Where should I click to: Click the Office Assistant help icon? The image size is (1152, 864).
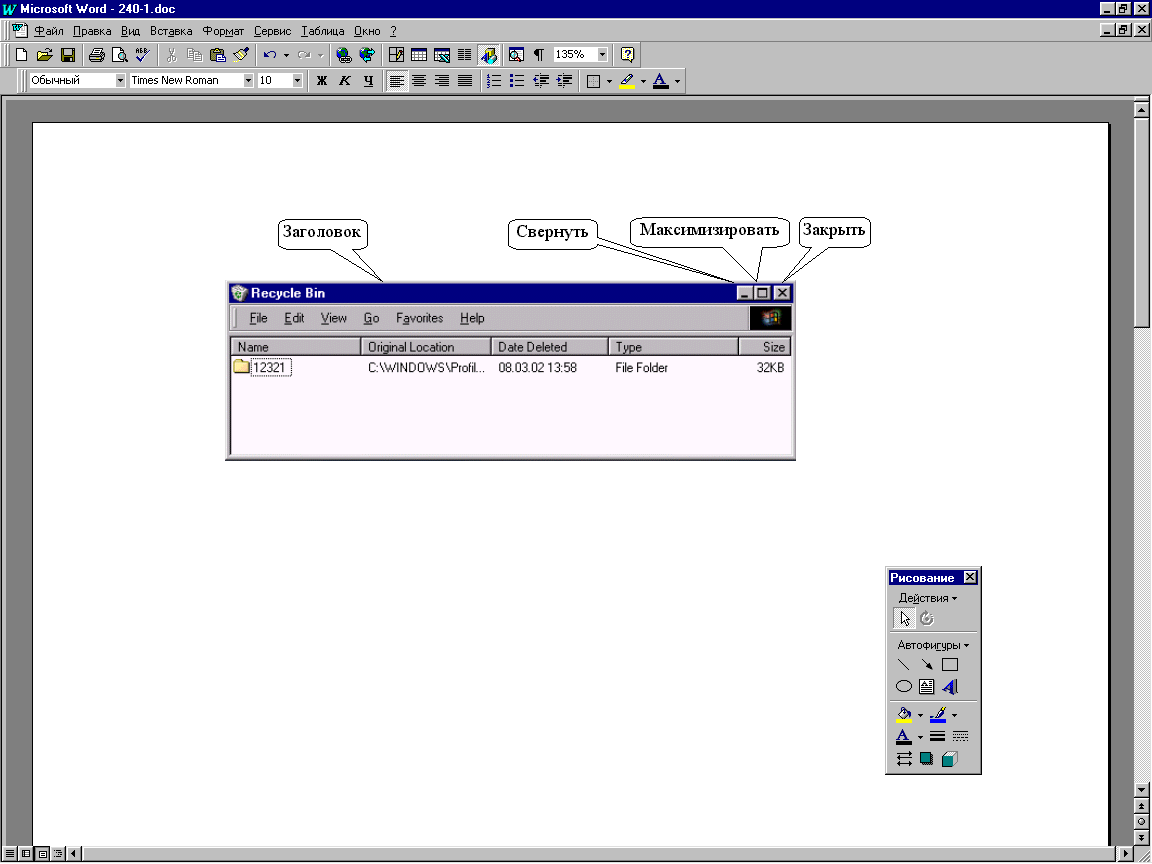pos(627,54)
